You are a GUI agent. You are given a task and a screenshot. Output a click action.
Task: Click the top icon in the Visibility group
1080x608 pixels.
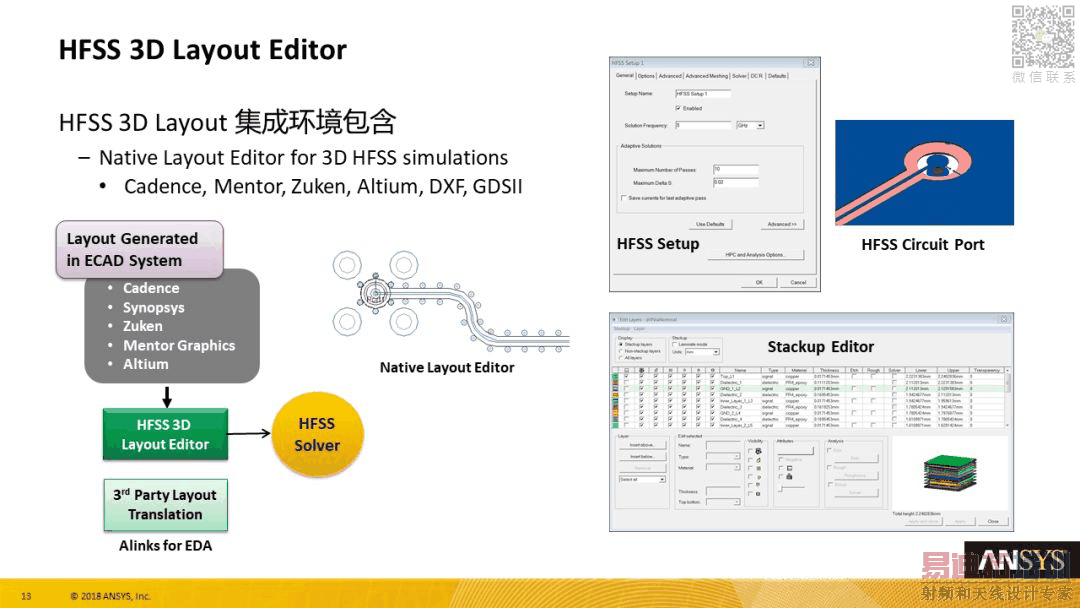tap(758, 451)
